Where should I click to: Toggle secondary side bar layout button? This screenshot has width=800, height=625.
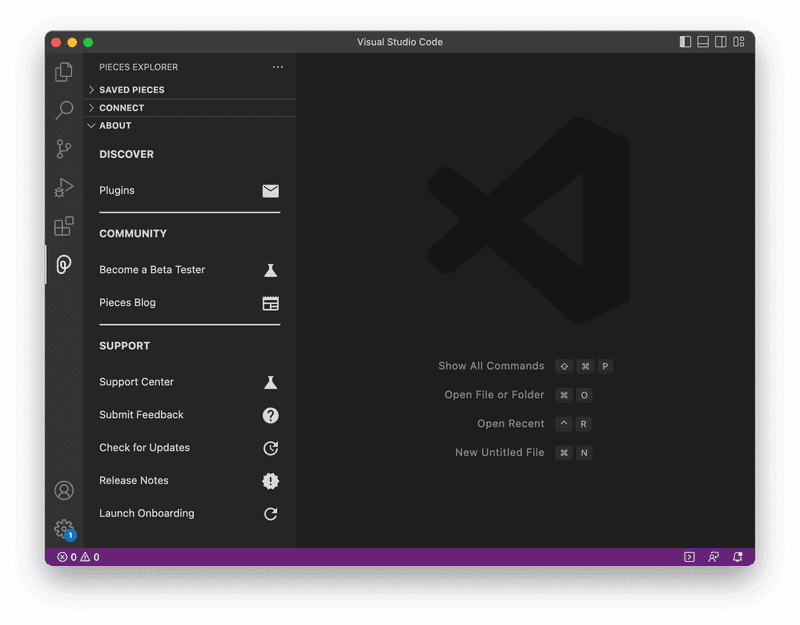[x=720, y=42]
